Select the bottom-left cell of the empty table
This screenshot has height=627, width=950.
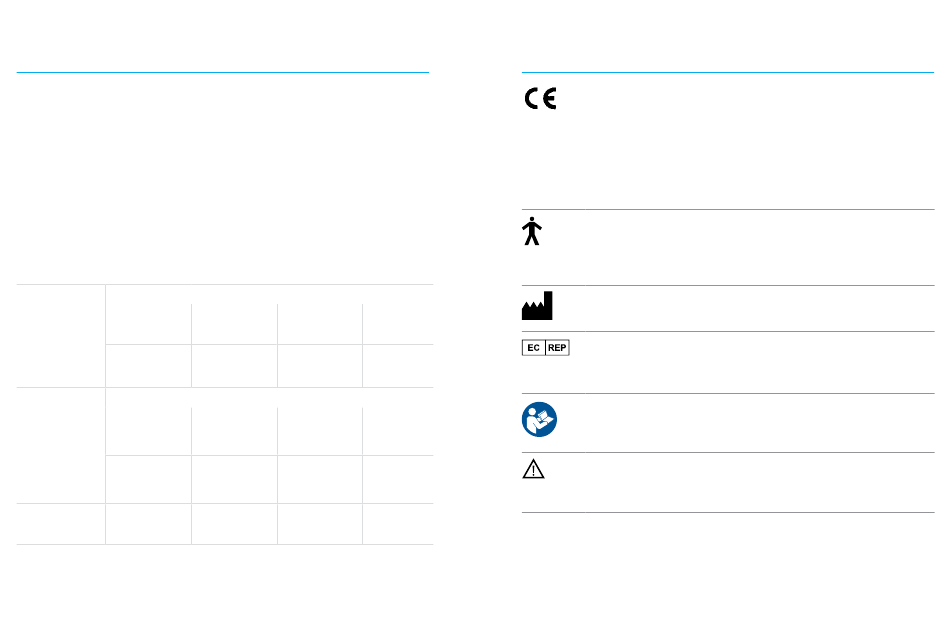point(61,524)
